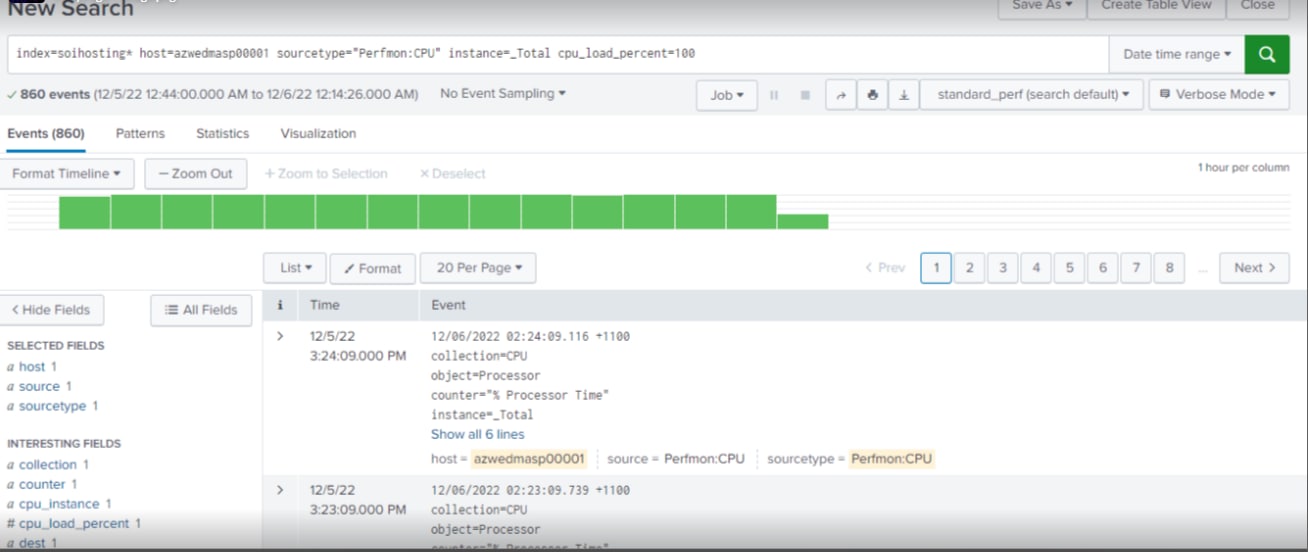Open Date time range picker
Screen dimensions: 1308x552
tap(1177, 54)
